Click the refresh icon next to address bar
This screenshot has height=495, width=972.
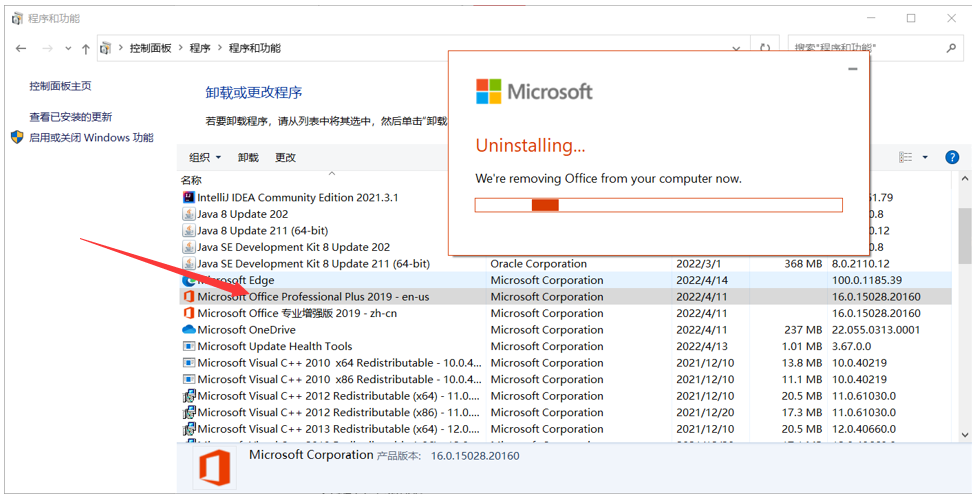(x=765, y=48)
